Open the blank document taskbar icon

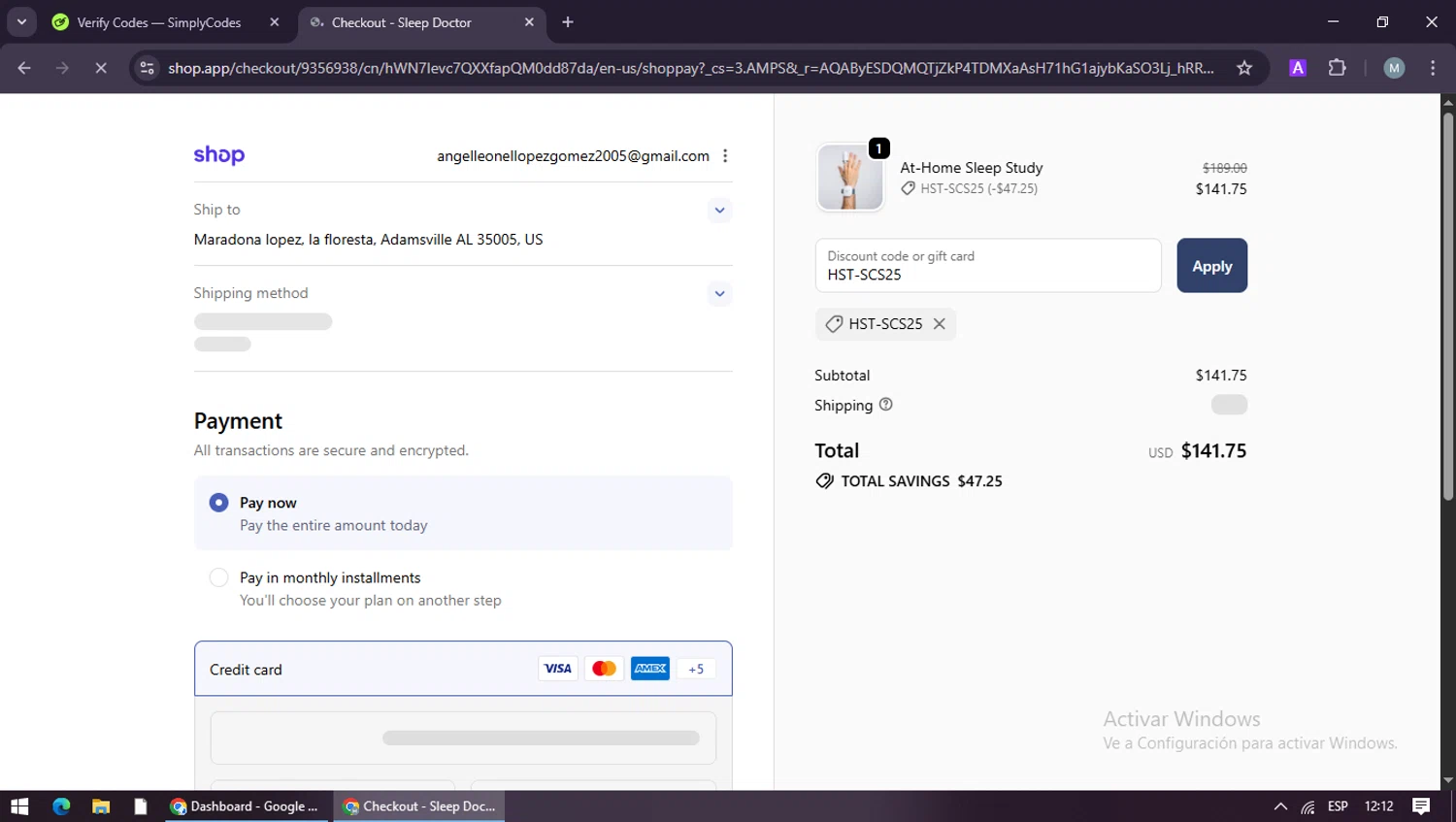pyautogui.click(x=141, y=806)
